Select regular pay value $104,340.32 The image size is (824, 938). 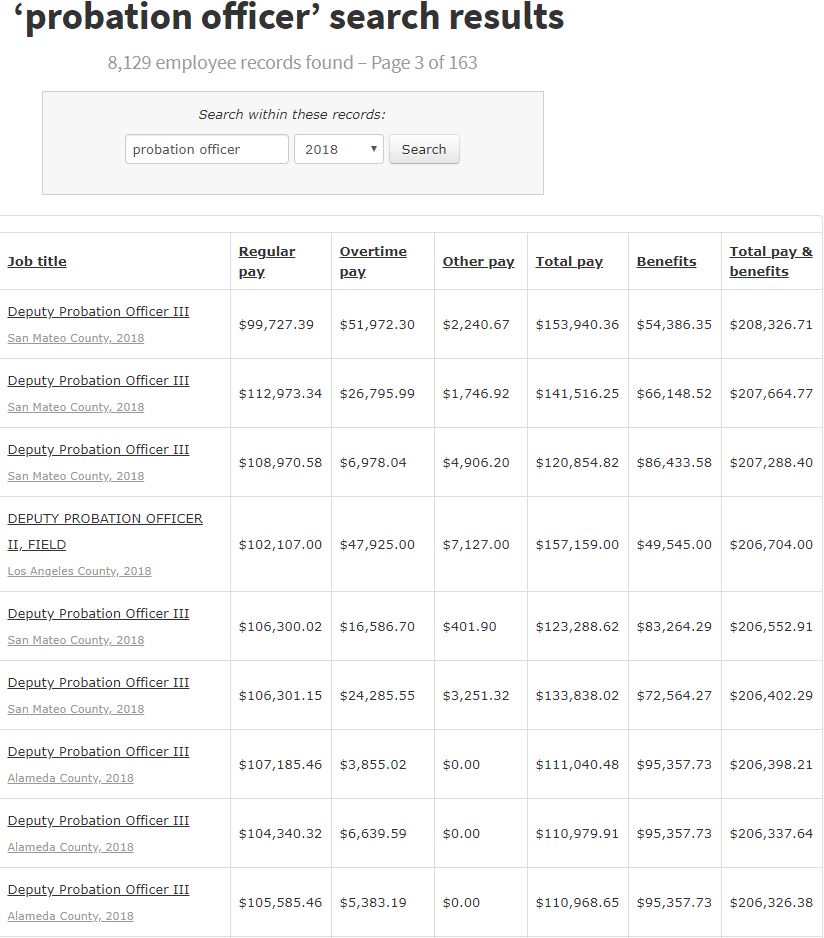[280, 833]
